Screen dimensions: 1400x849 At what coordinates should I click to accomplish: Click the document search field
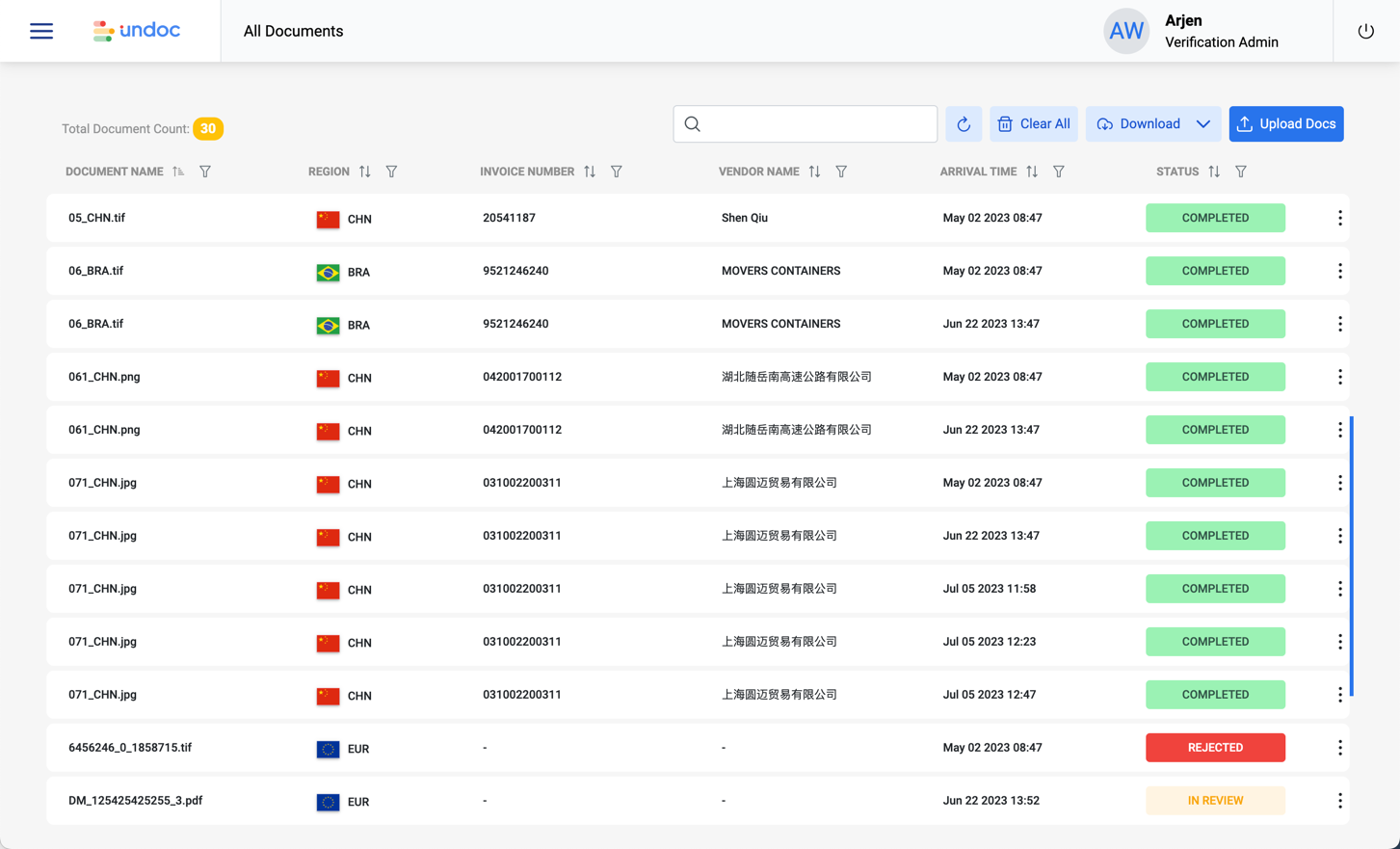click(x=806, y=124)
